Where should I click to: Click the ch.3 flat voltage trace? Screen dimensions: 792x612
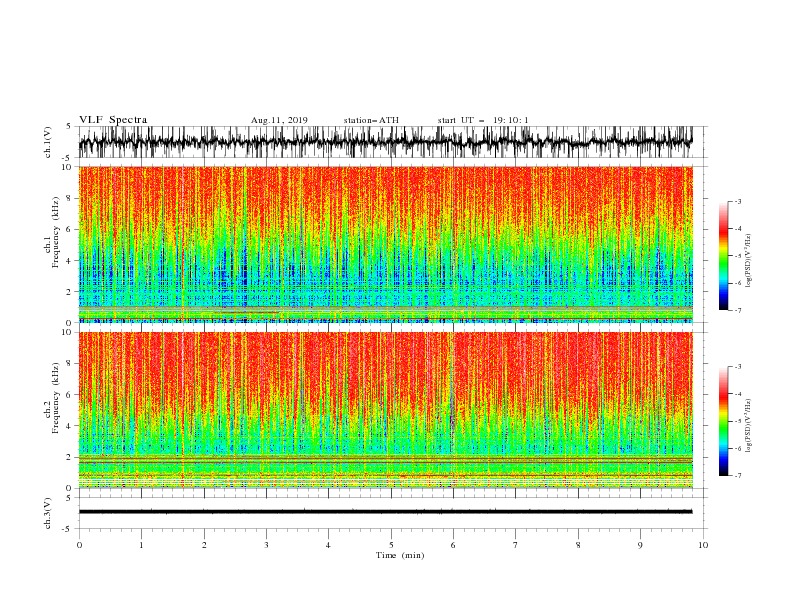click(x=385, y=512)
